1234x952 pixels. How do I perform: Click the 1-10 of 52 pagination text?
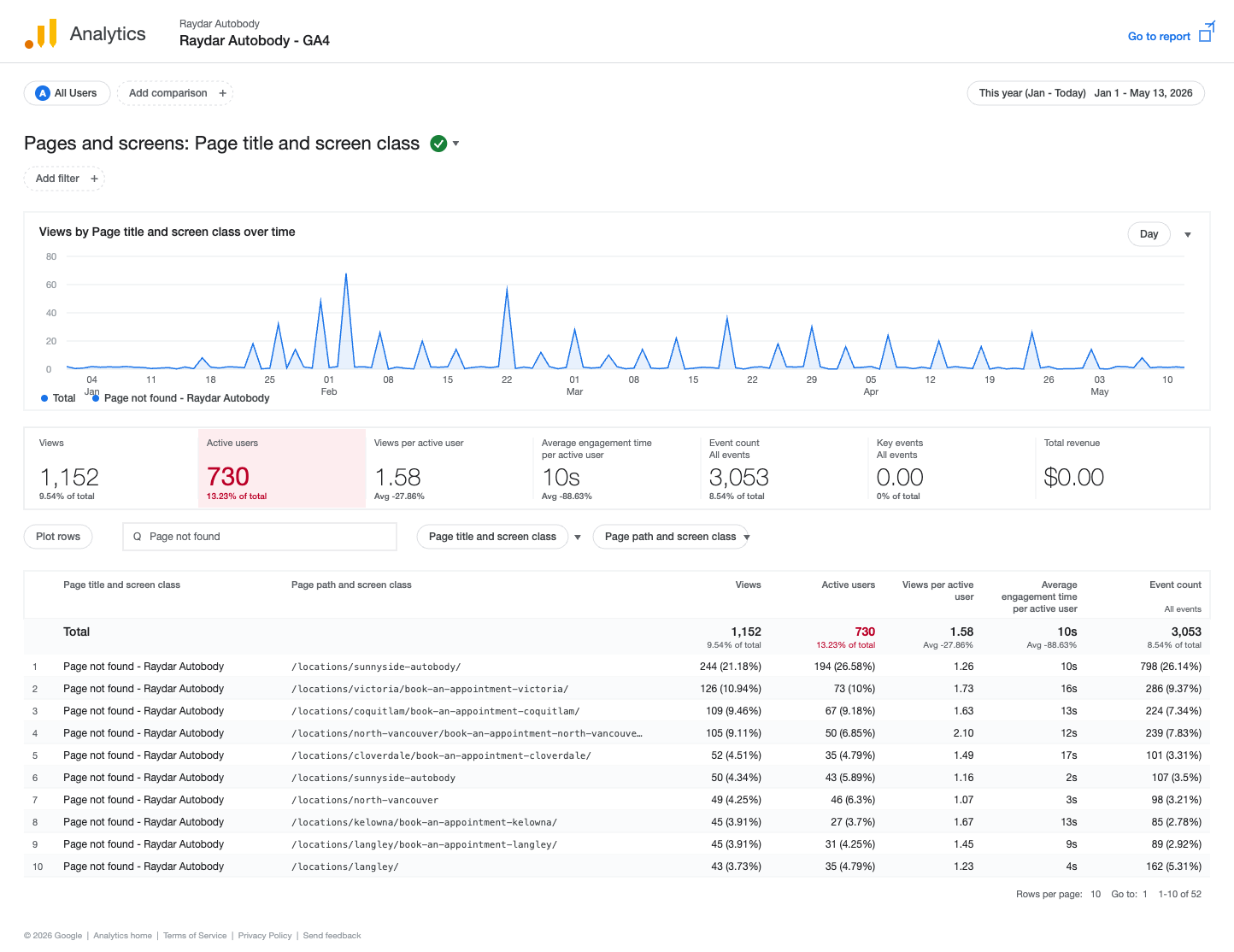pos(1179,894)
